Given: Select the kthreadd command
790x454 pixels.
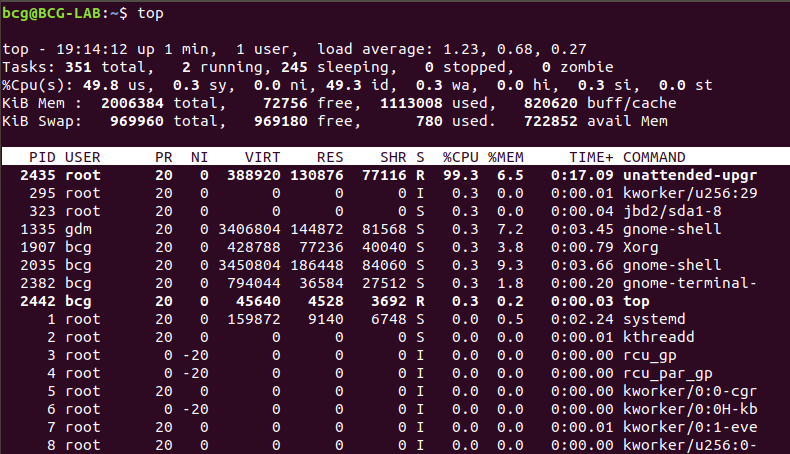Looking at the screenshot, I should (659, 337).
